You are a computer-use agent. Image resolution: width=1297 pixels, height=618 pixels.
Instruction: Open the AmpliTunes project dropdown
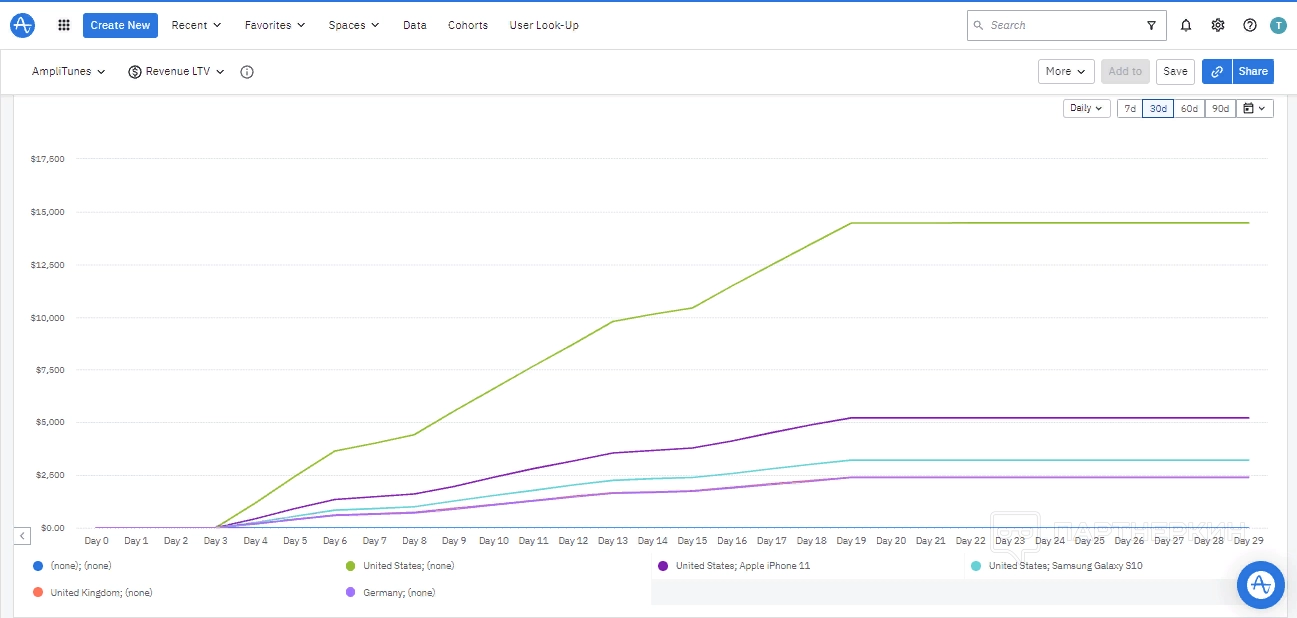click(x=68, y=72)
